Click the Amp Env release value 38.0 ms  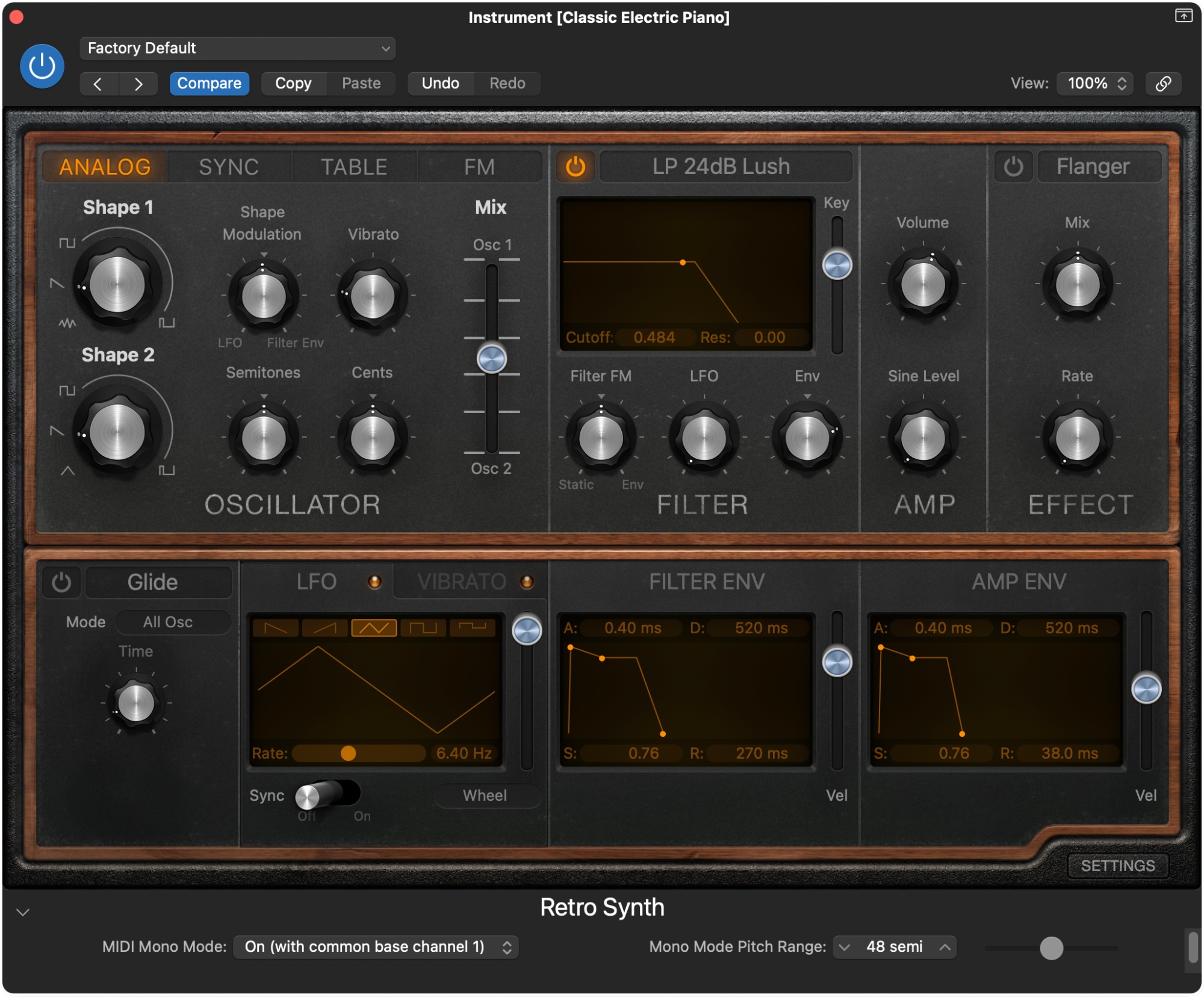click(x=1069, y=753)
